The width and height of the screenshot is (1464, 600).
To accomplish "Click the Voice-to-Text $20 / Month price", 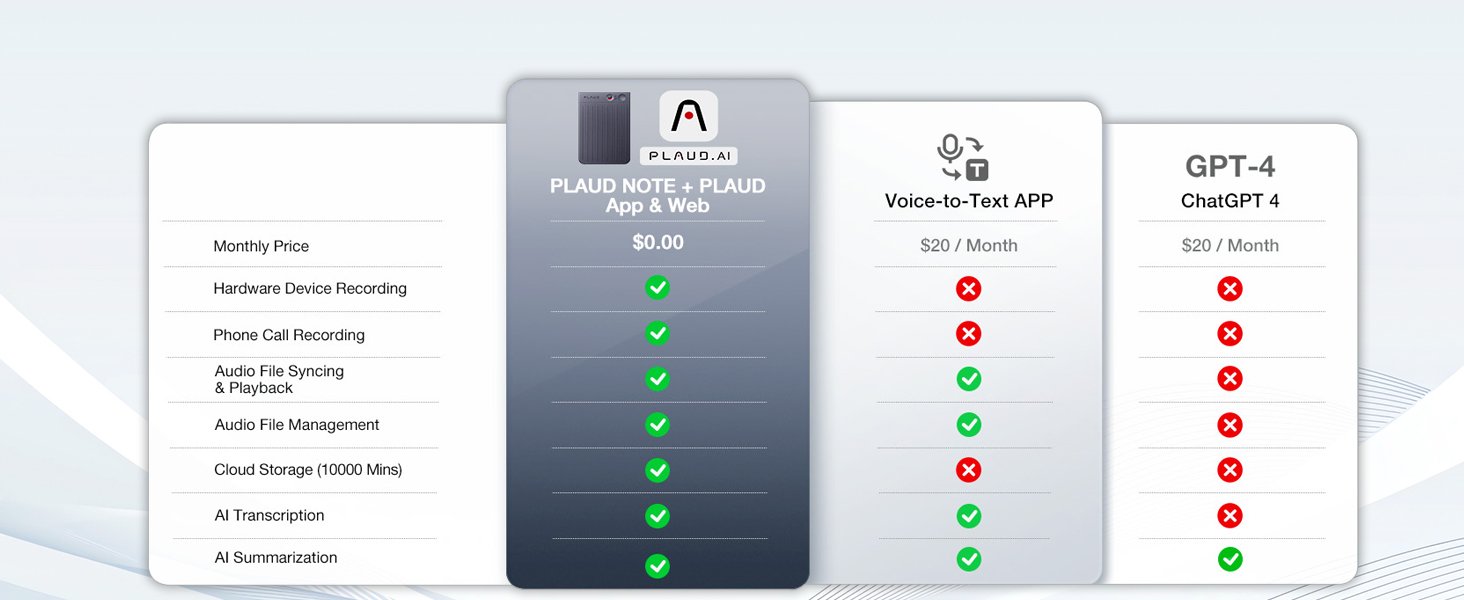I will [x=968, y=246].
